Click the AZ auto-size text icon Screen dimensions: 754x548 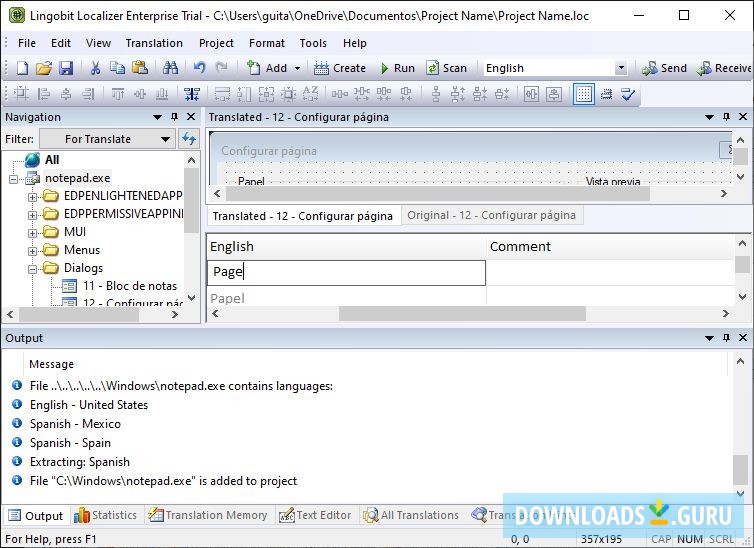(310, 94)
